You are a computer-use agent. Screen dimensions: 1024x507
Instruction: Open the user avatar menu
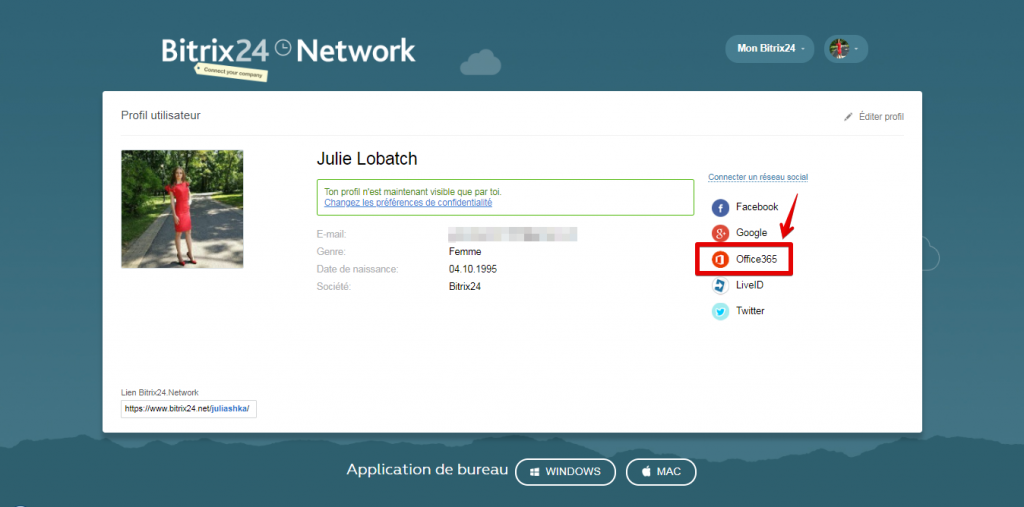click(846, 48)
